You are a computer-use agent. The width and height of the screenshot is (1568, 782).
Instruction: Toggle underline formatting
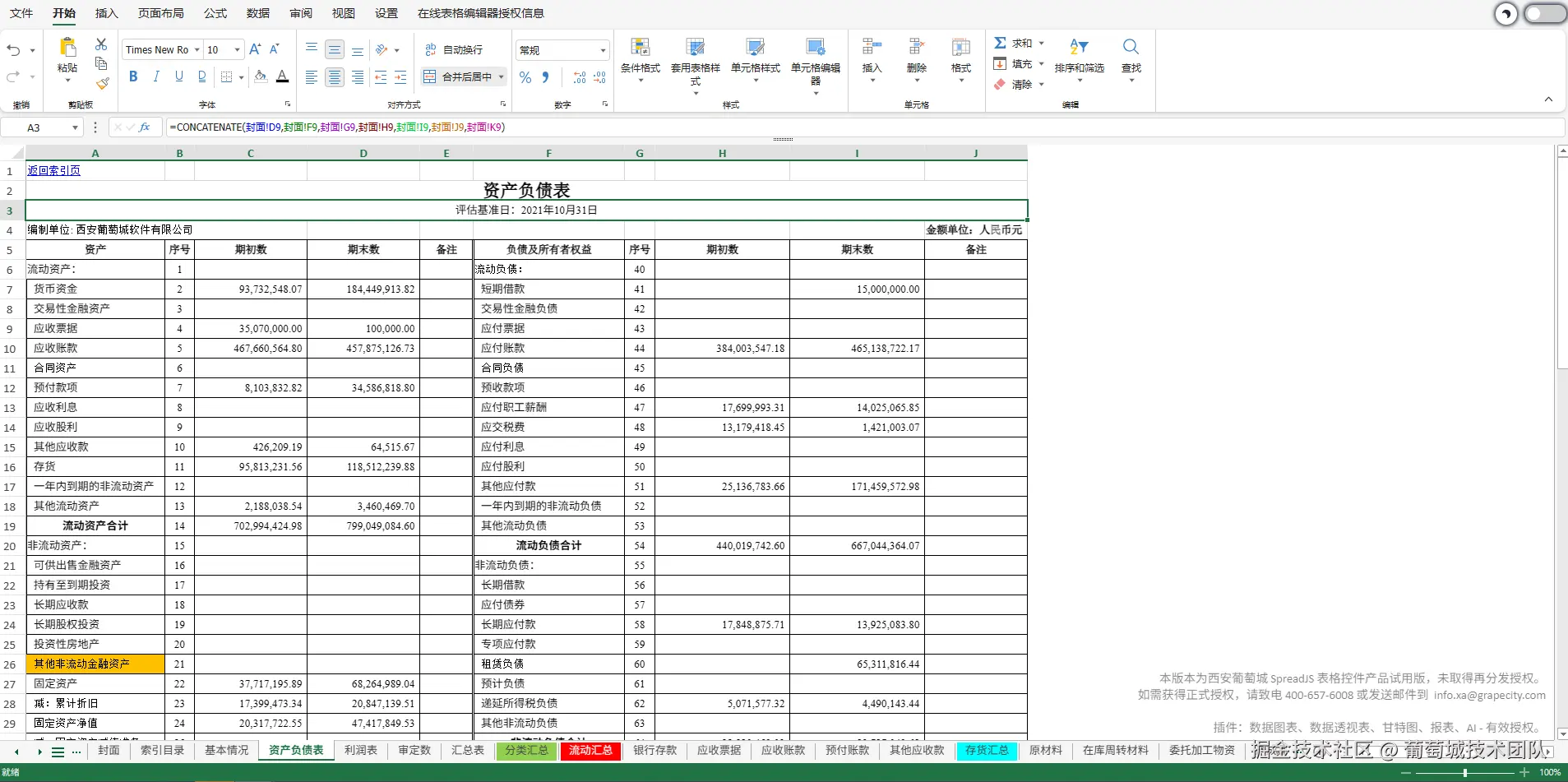tap(179, 76)
